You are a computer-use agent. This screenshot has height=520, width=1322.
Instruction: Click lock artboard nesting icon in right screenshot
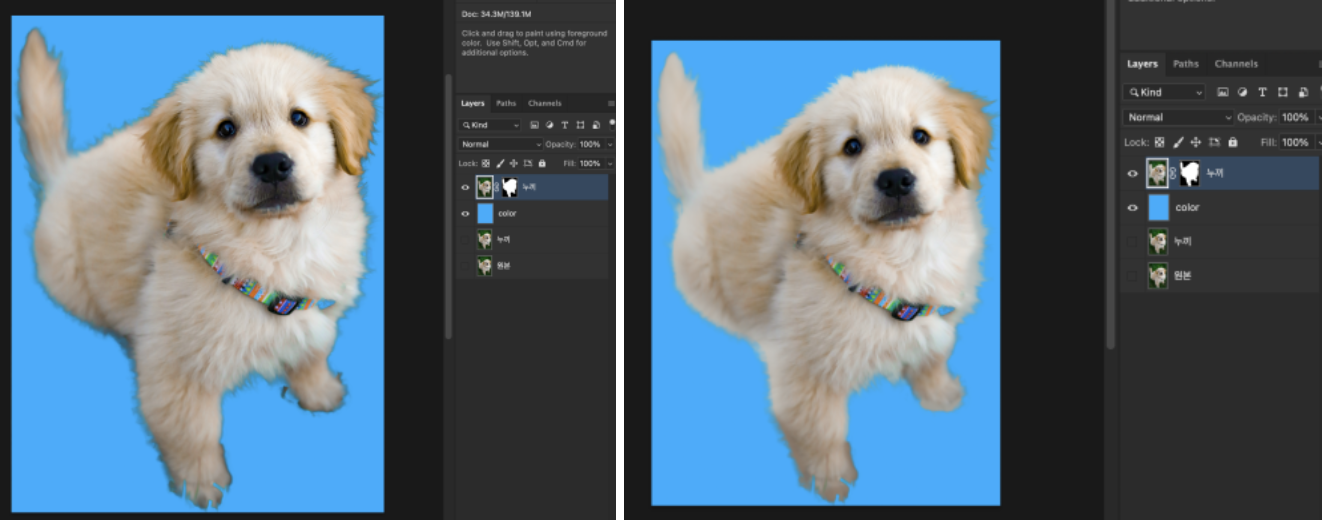[1214, 142]
